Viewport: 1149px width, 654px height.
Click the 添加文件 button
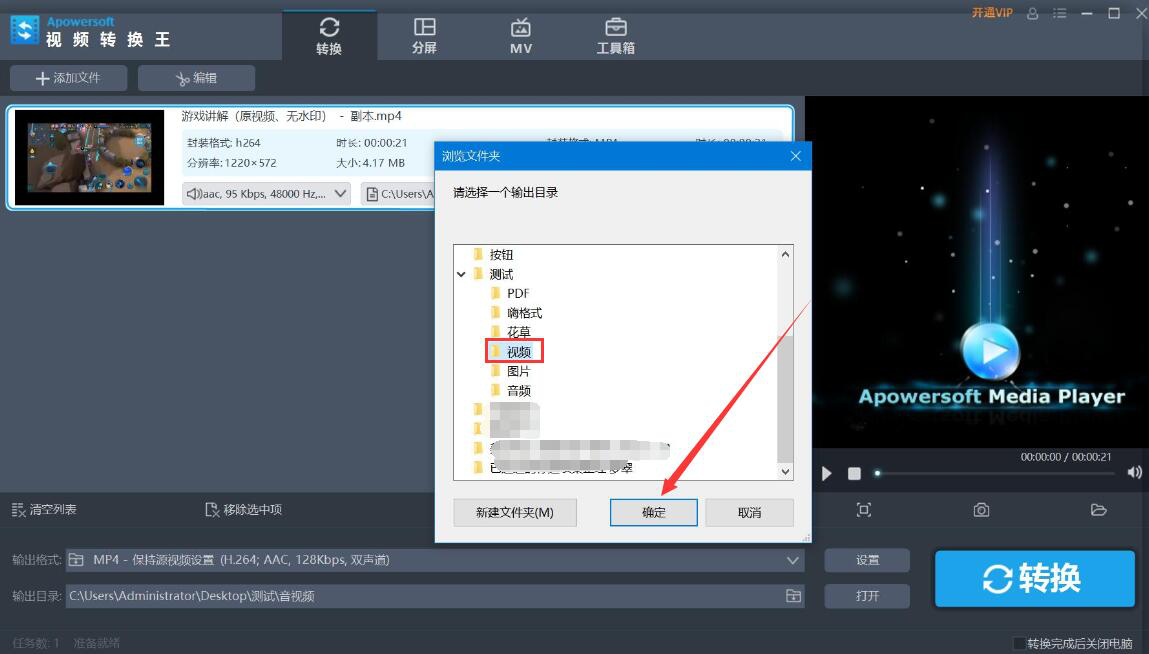pos(68,78)
